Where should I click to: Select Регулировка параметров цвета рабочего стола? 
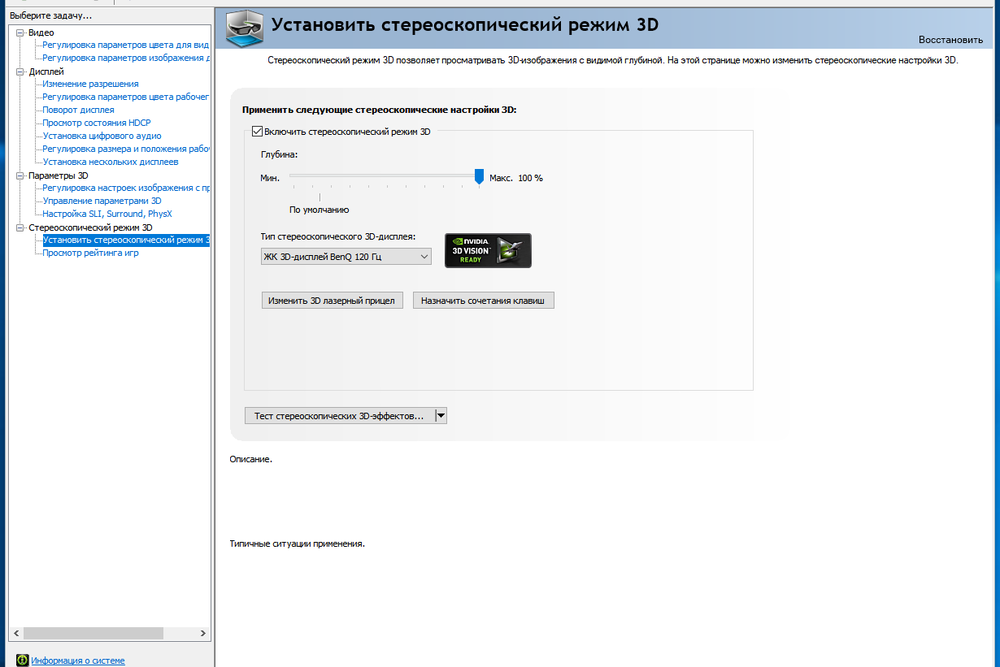pos(126,97)
